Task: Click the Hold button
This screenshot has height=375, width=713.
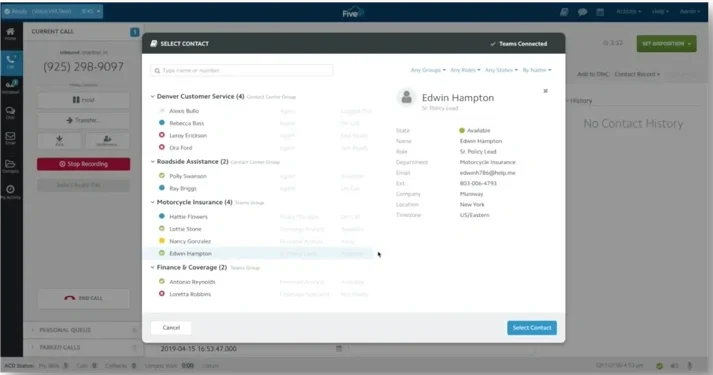Action: point(83,100)
